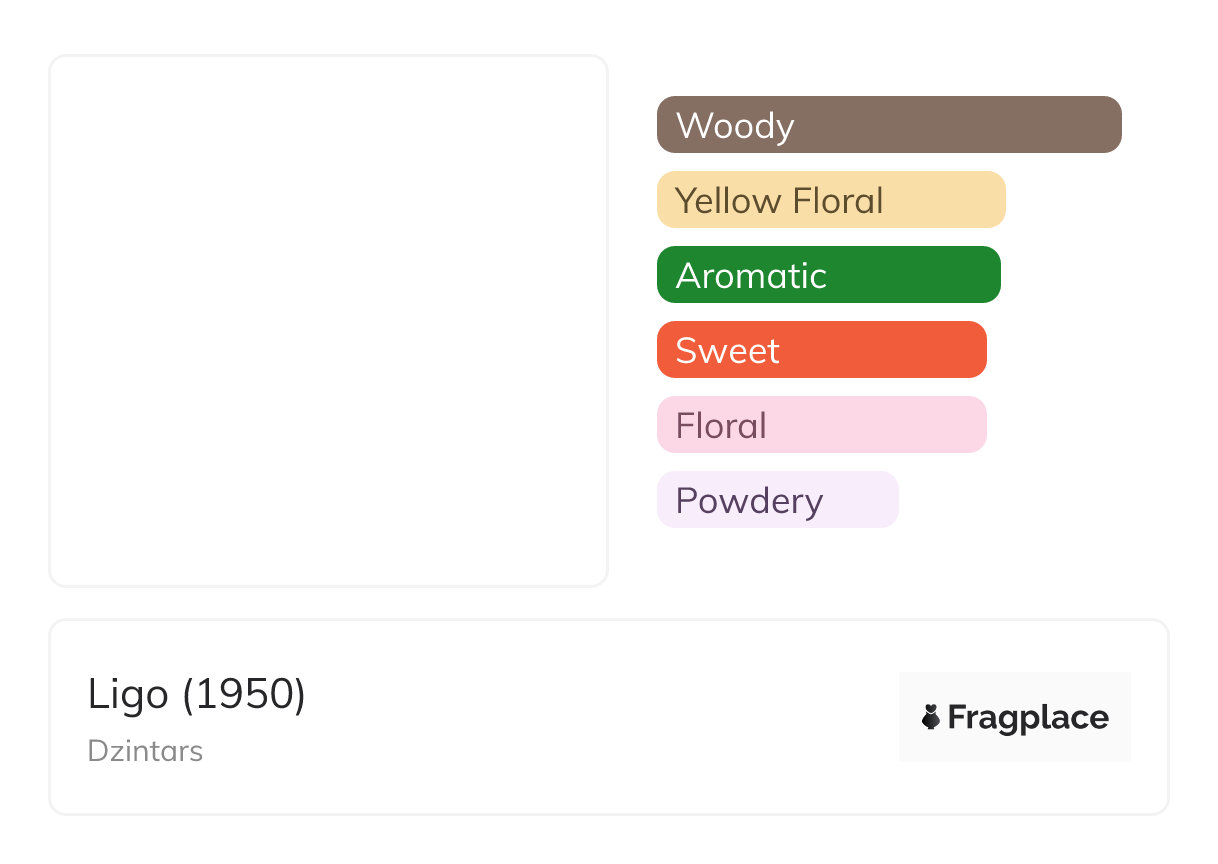This screenshot has width=1218, height=864.
Task: Open the Ligo (1950) fragrance title
Action: [x=197, y=694]
